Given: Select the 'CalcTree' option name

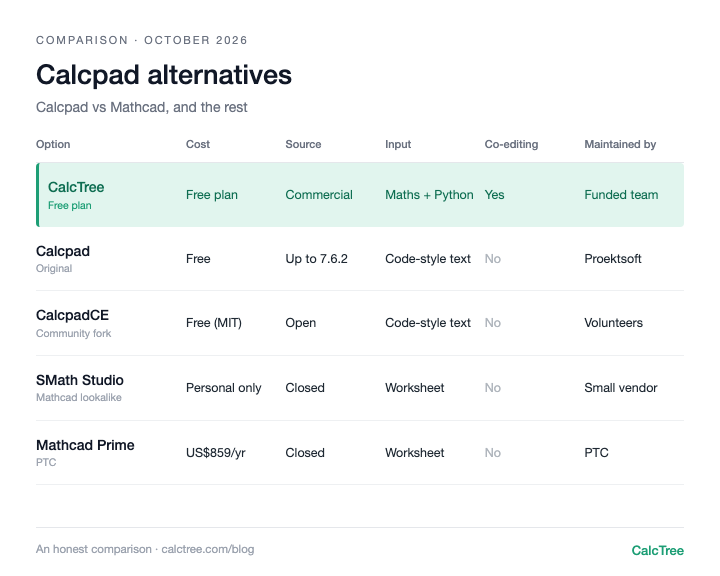Looking at the screenshot, I should [x=76, y=187].
